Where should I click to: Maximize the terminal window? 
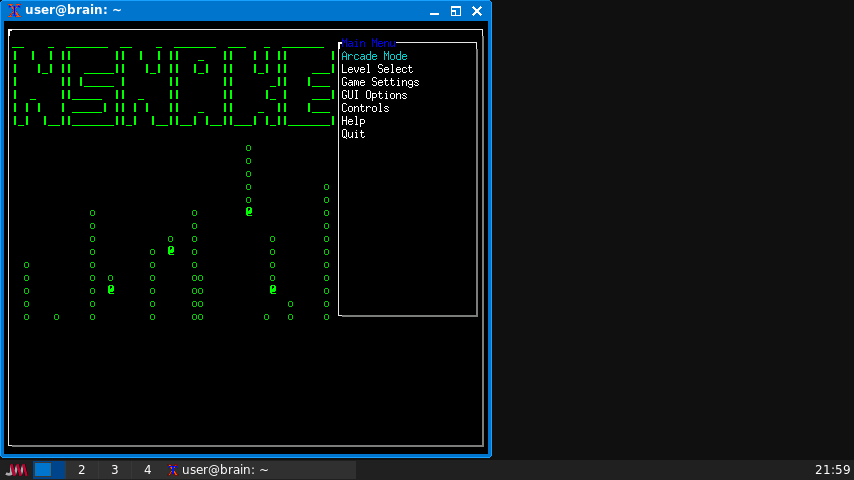click(456, 11)
